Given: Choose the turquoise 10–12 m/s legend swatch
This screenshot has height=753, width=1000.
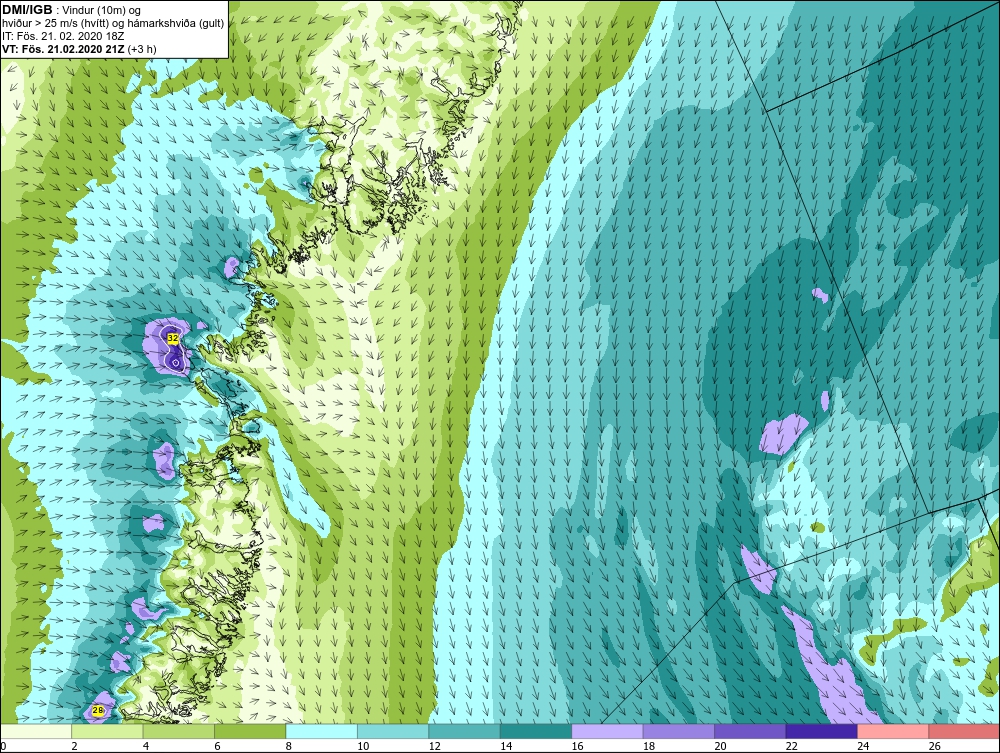Looking at the screenshot, I should [x=393, y=731].
